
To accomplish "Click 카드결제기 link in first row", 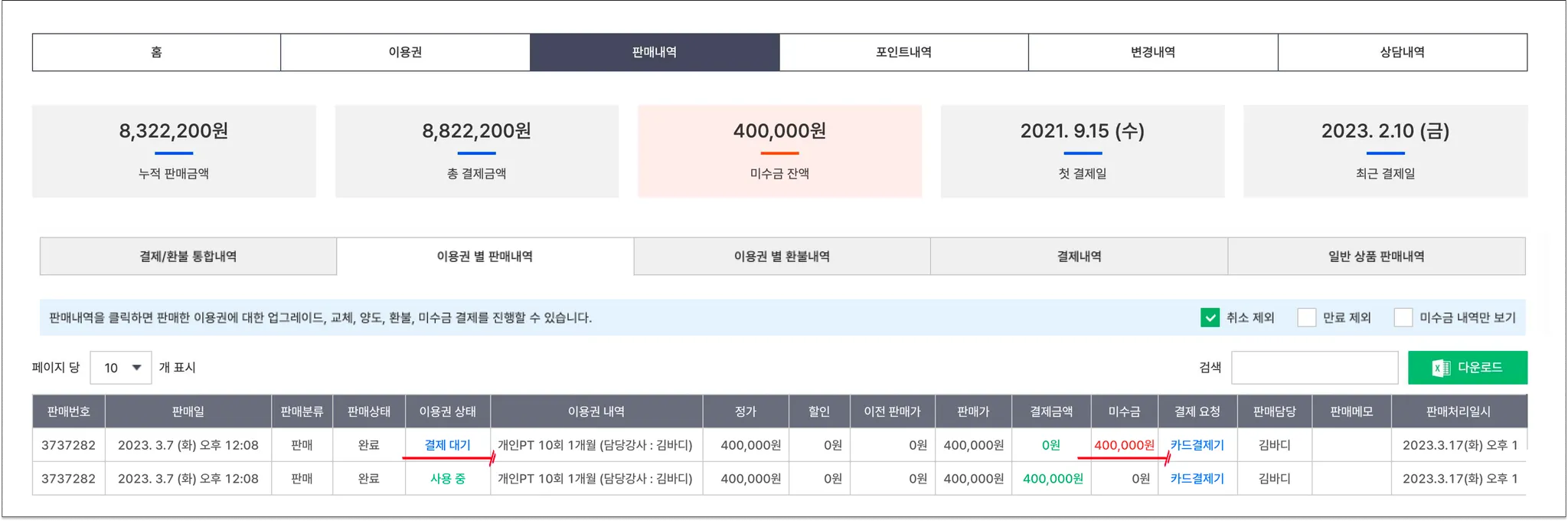I will [x=1197, y=445].
